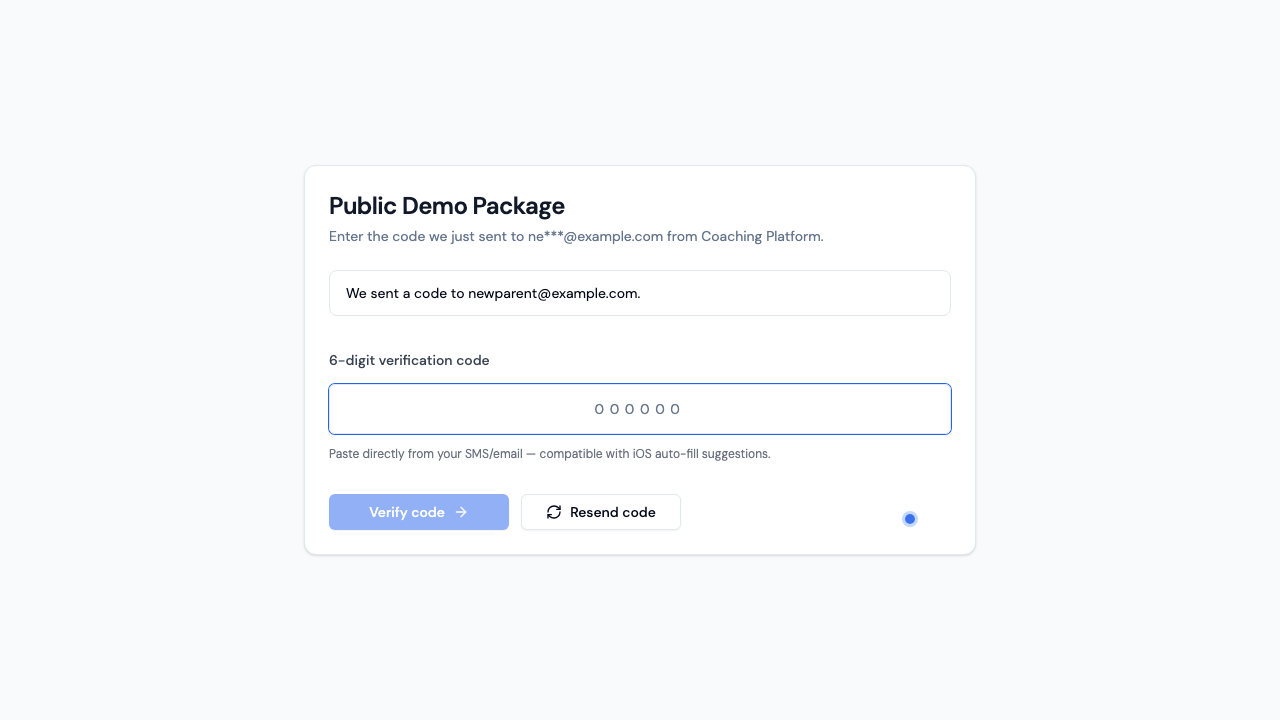1280x720 pixels.
Task: Click the "Resend code" label text
Action: point(612,512)
